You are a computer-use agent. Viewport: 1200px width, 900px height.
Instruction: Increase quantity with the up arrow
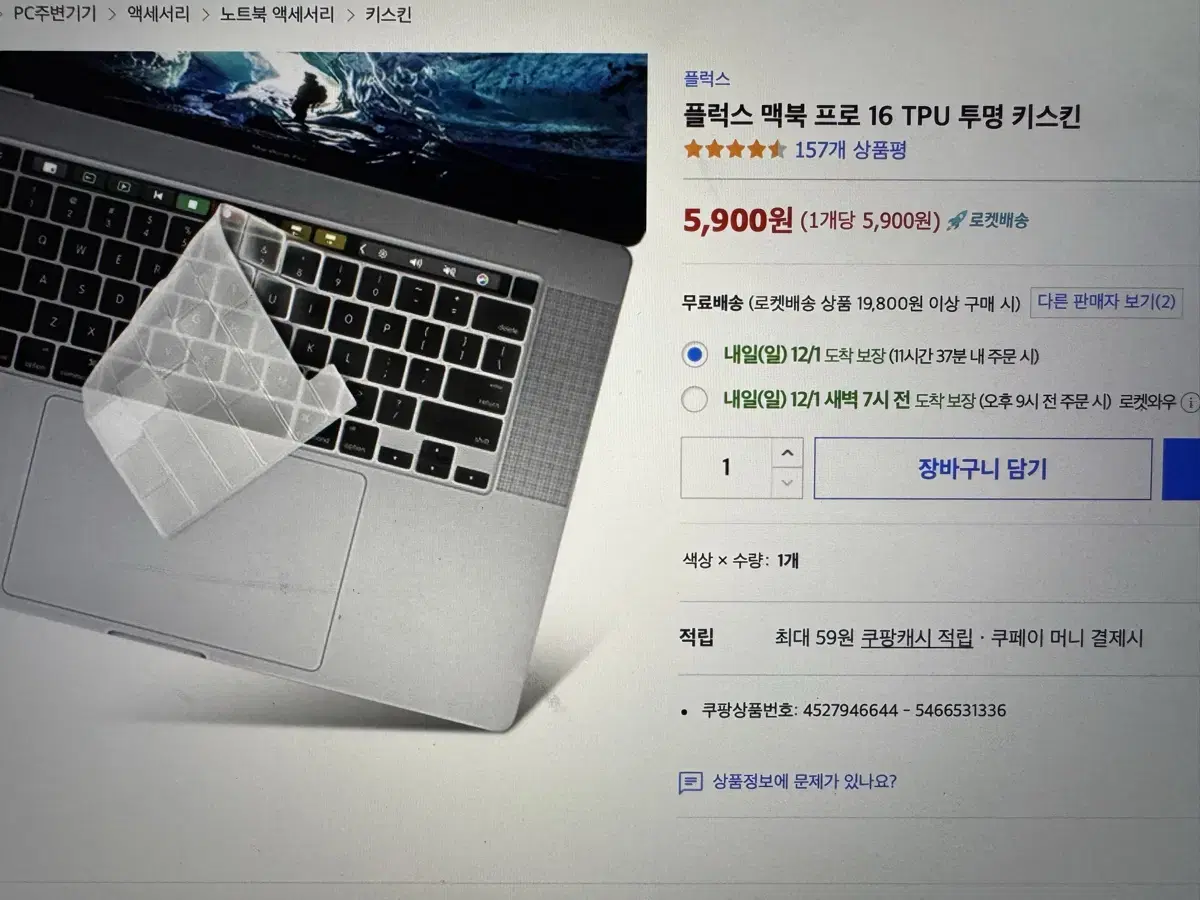788,454
